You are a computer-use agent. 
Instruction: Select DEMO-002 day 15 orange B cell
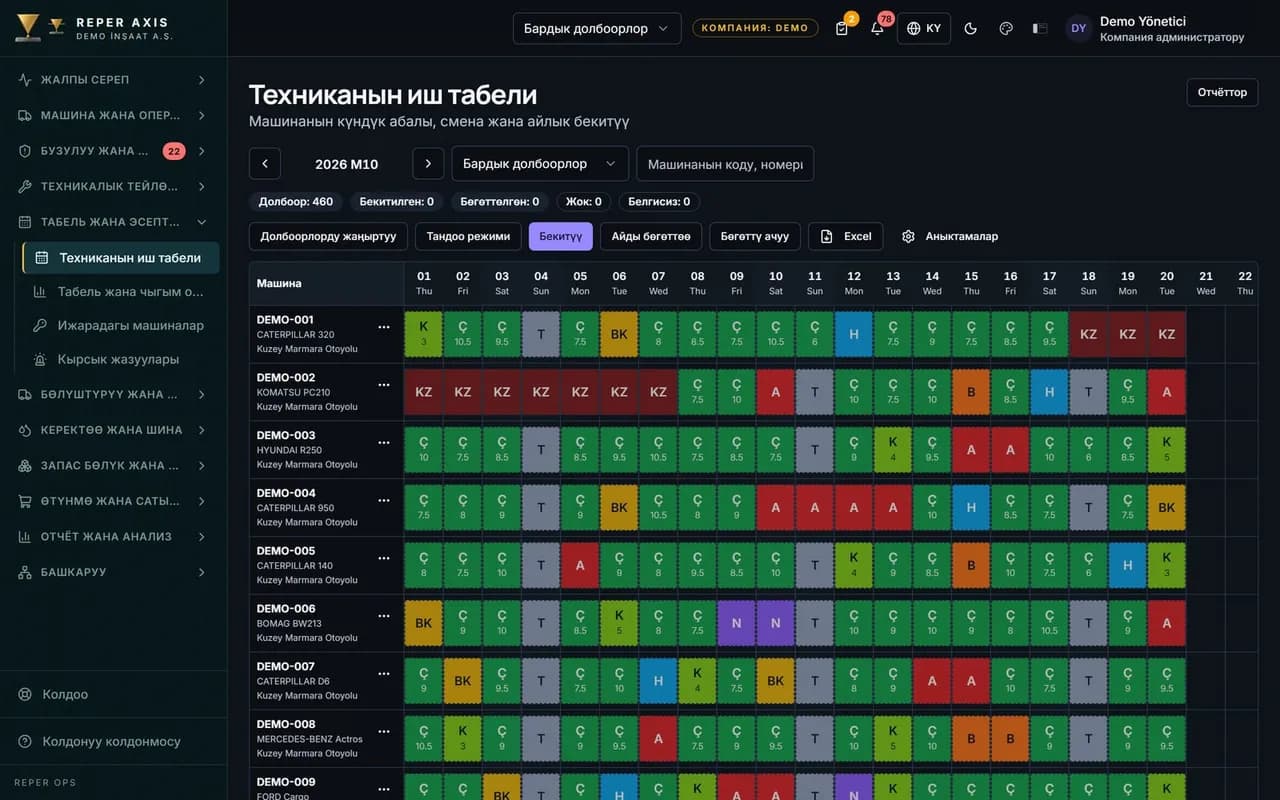(x=971, y=392)
